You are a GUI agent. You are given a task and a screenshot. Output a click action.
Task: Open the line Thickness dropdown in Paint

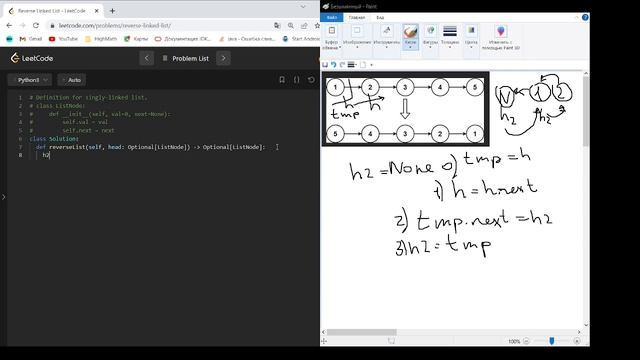click(450, 37)
